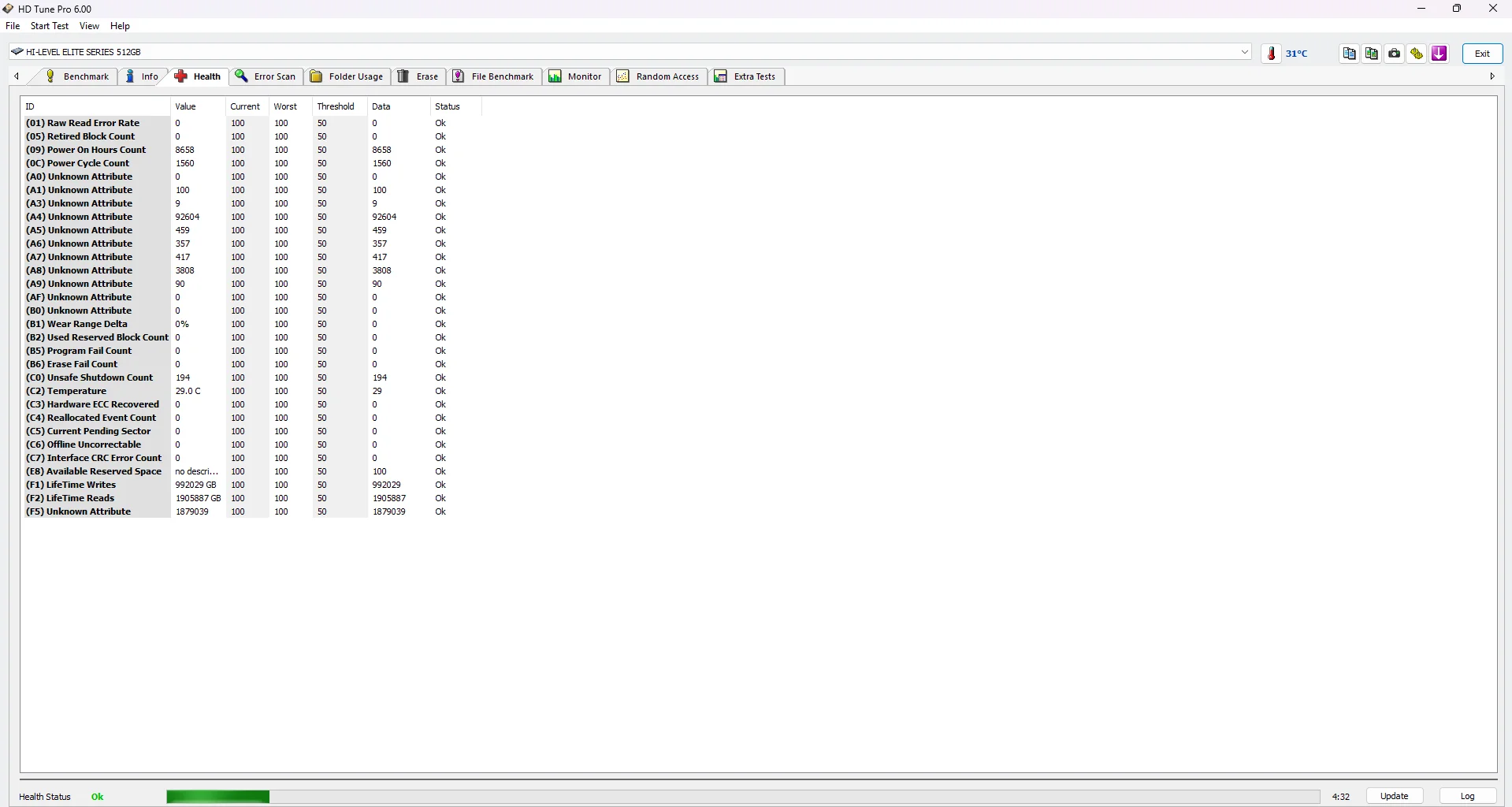Open the Start Test menu

coord(50,26)
